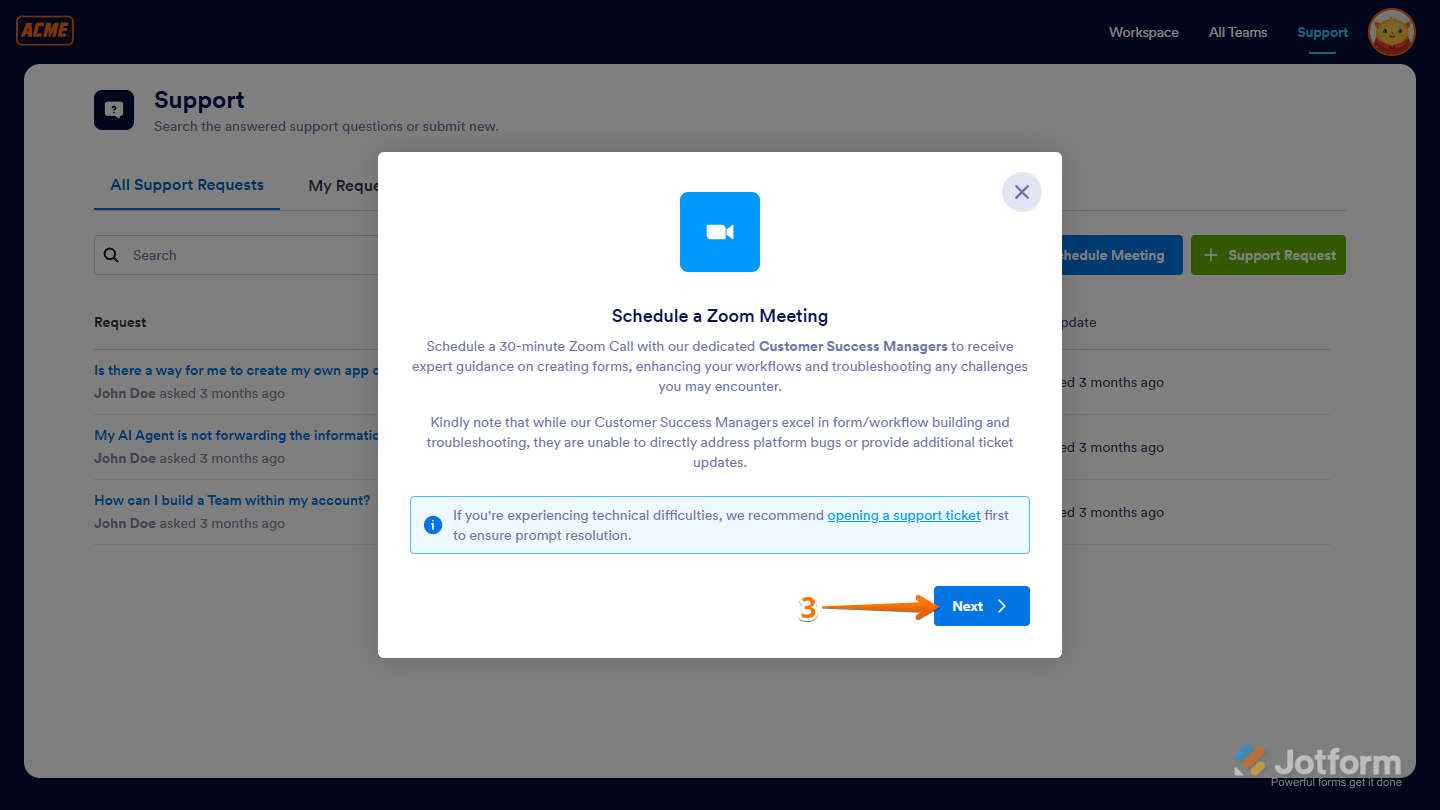Open the opening a support ticket link
The image size is (1440, 810).
(x=903, y=515)
